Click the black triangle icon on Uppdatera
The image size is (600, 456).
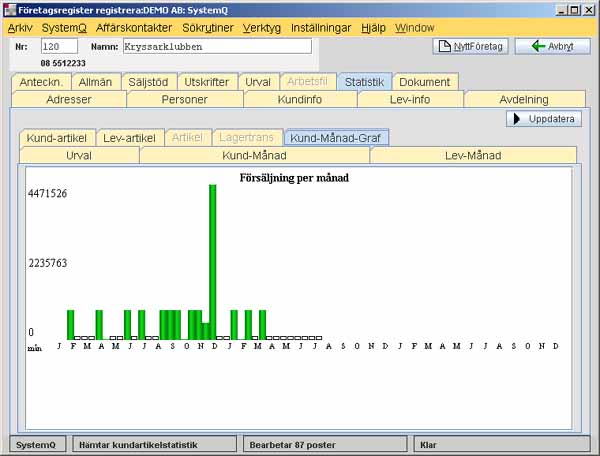pos(517,119)
